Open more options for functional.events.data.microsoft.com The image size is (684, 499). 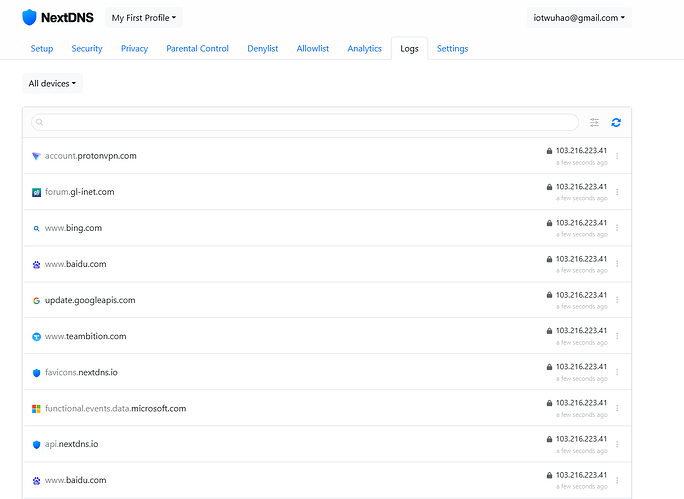(x=617, y=408)
